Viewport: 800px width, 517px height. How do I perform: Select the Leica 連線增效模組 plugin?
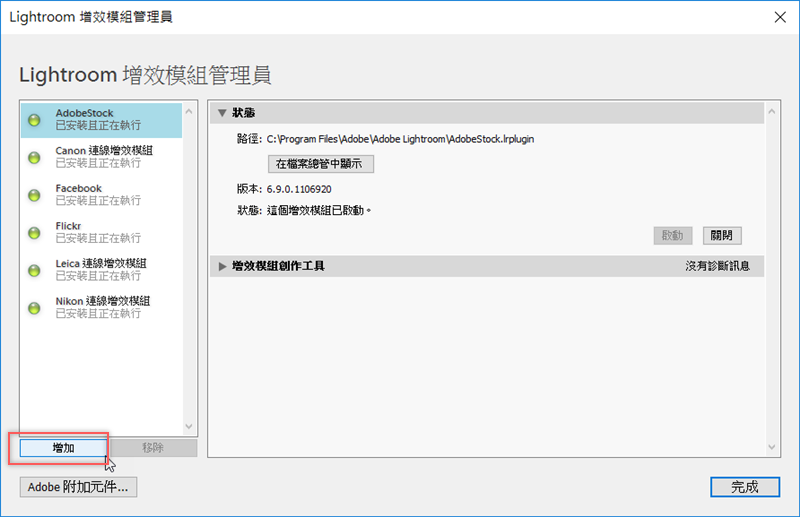coord(102,270)
